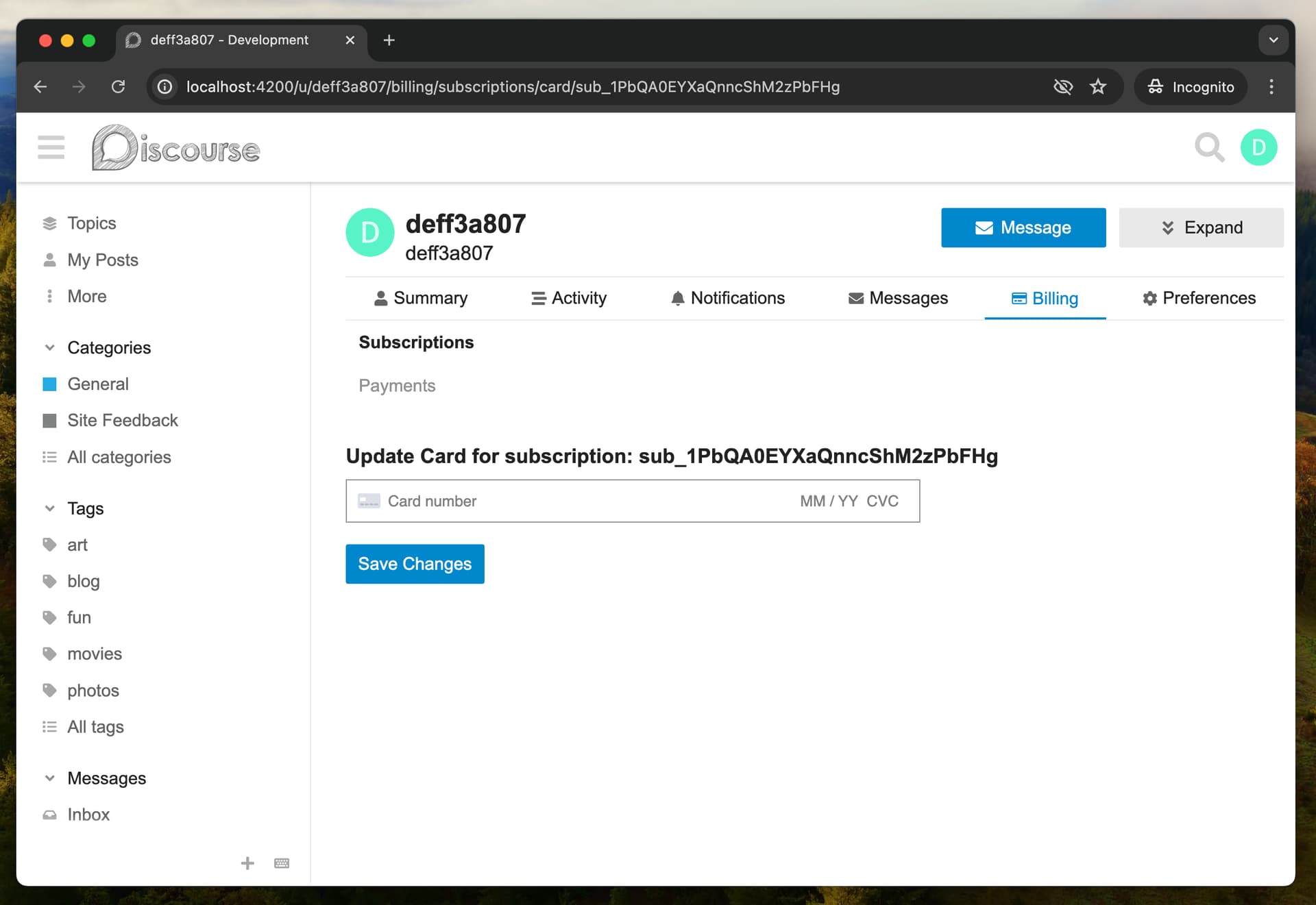1316x905 pixels.
Task: Bookmark page with the star icon
Action: click(1098, 87)
